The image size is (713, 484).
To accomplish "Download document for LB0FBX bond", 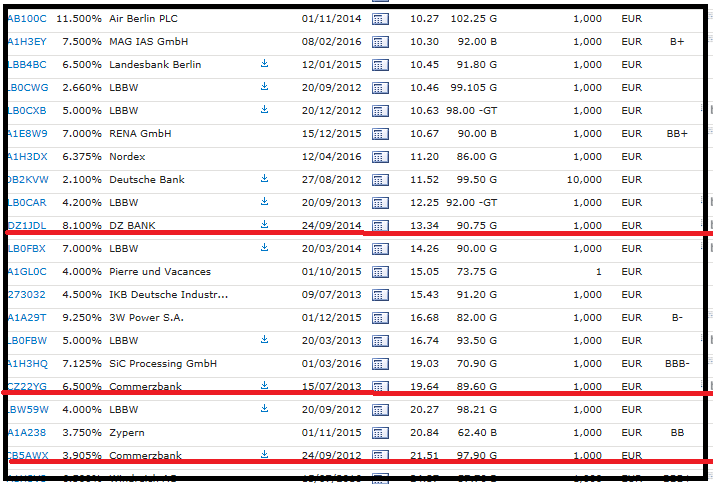I will [x=264, y=247].
